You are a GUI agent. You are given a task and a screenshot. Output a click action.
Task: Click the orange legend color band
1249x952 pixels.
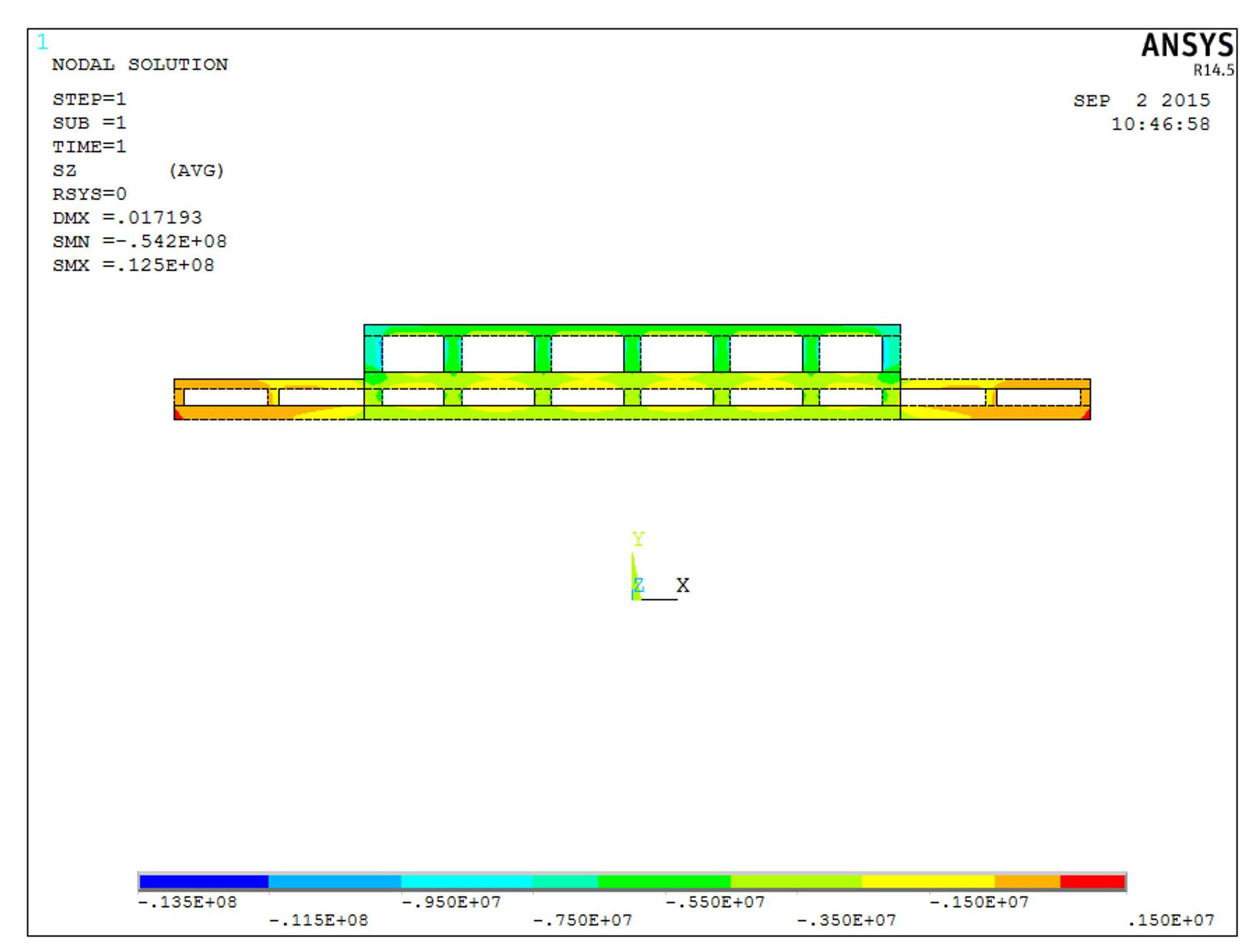1027,882
